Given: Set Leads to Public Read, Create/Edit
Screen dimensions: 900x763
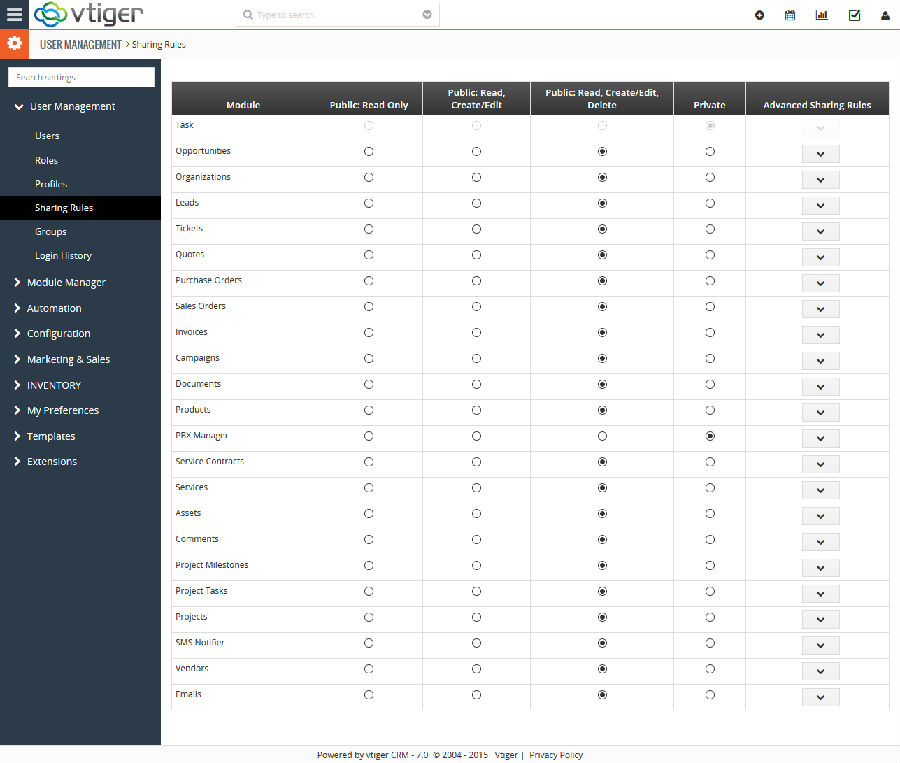Looking at the screenshot, I should click(x=476, y=203).
